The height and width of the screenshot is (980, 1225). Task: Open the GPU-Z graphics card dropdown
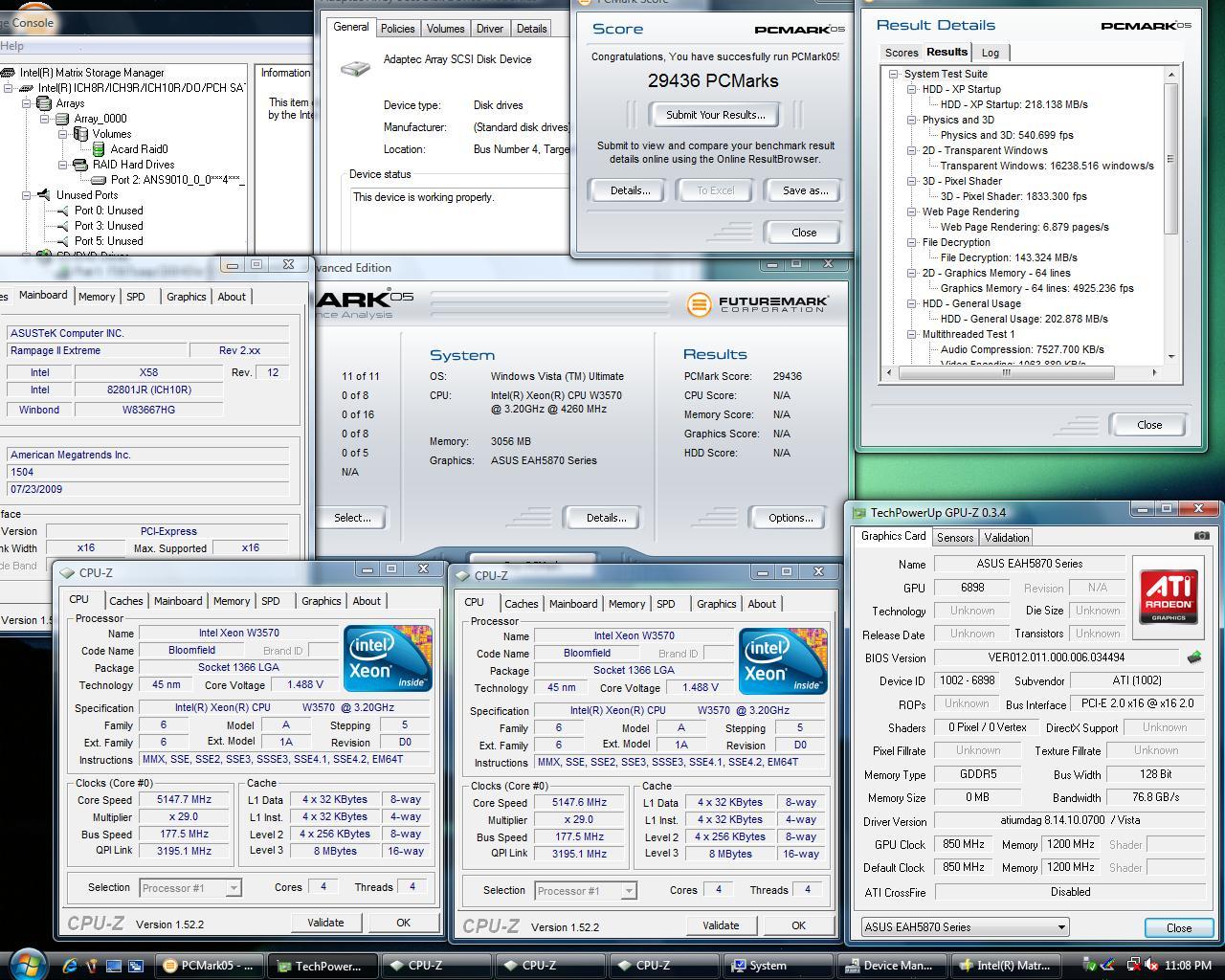tap(1061, 927)
